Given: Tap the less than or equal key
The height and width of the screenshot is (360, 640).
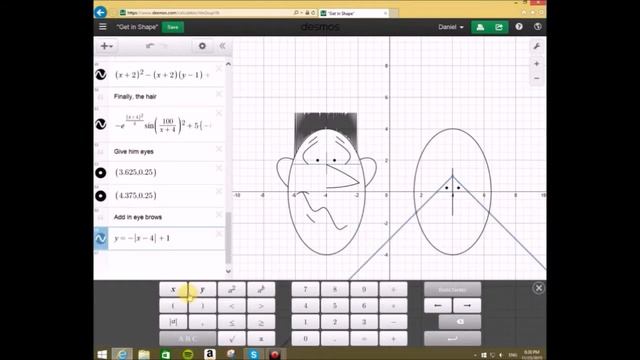Looking at the screenshot, I should tap(231, 322).
